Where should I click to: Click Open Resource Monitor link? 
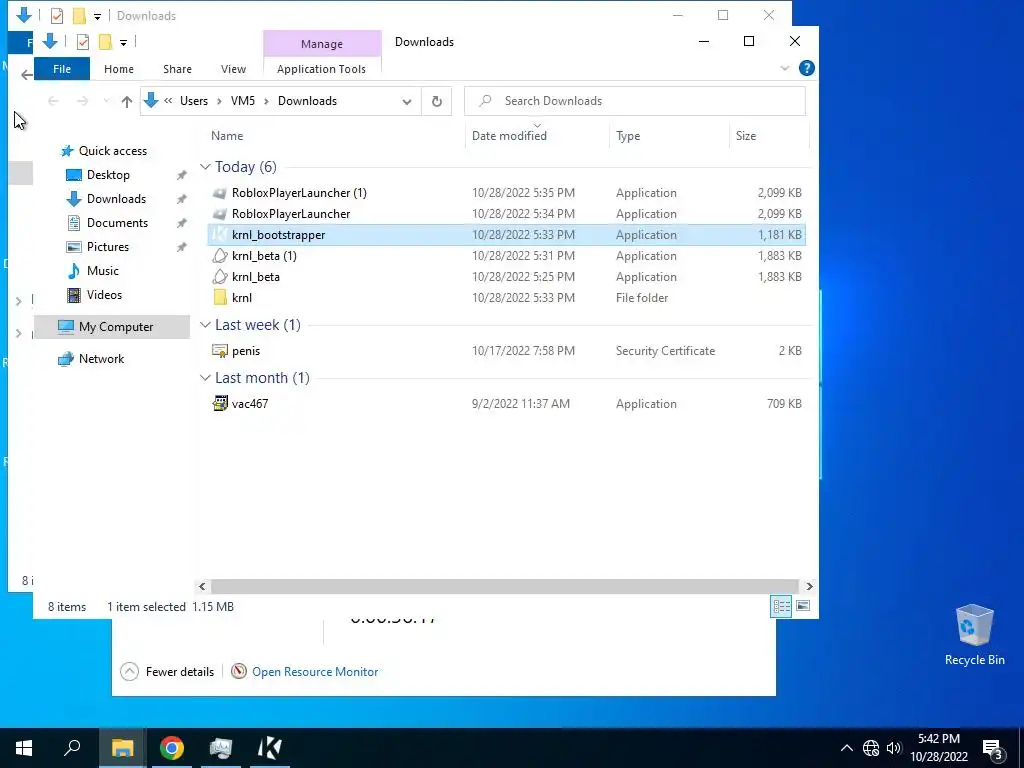point(315,671)
